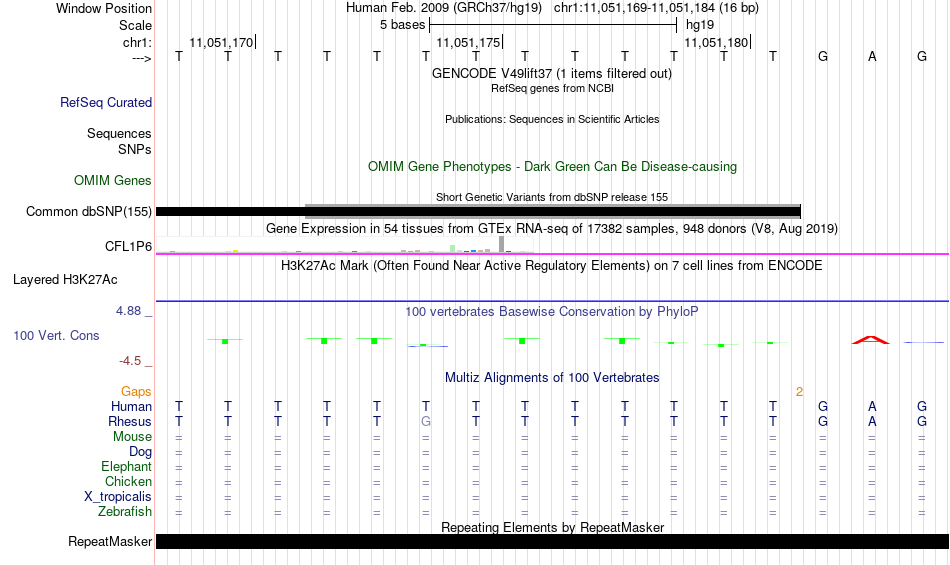Click the Common dbSNP variant bar
This screenshot has width=950, height=565.
click(479, 211)
